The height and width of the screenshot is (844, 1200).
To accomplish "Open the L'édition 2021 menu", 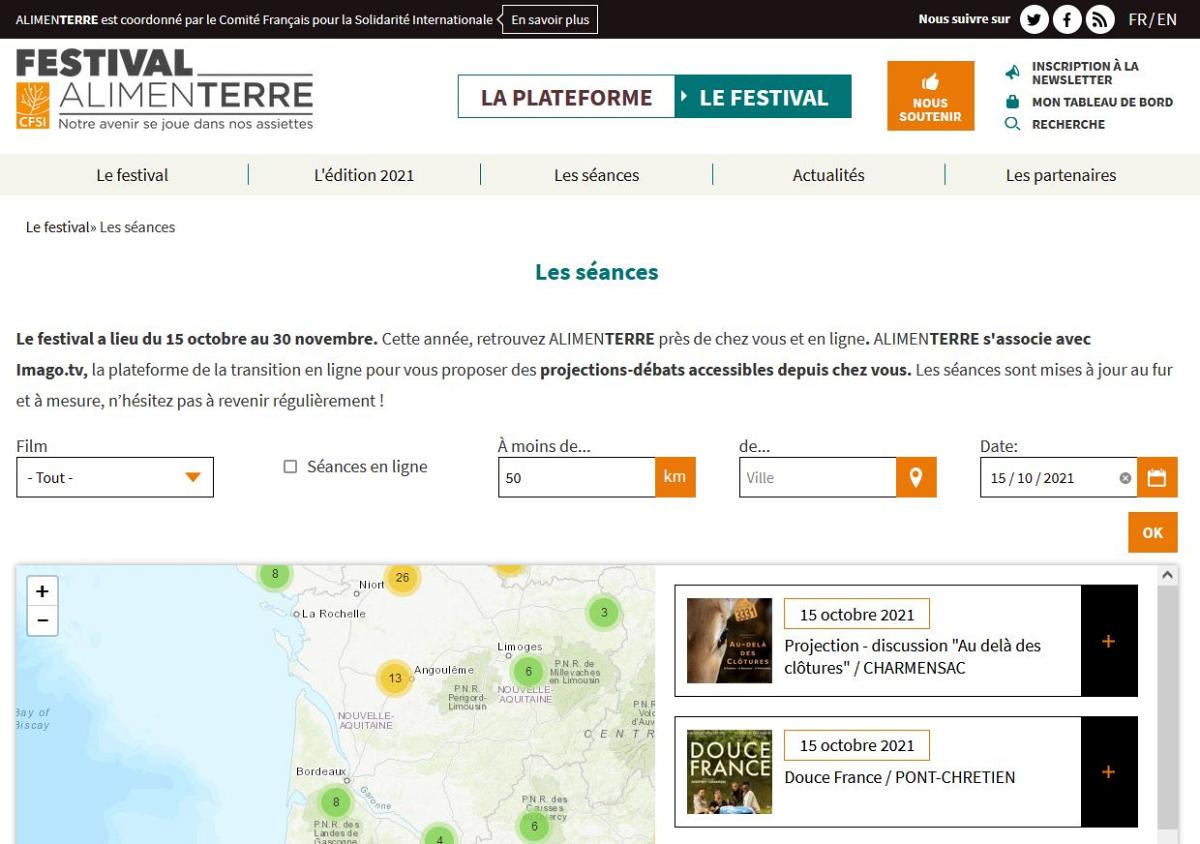I will point(364,175).
